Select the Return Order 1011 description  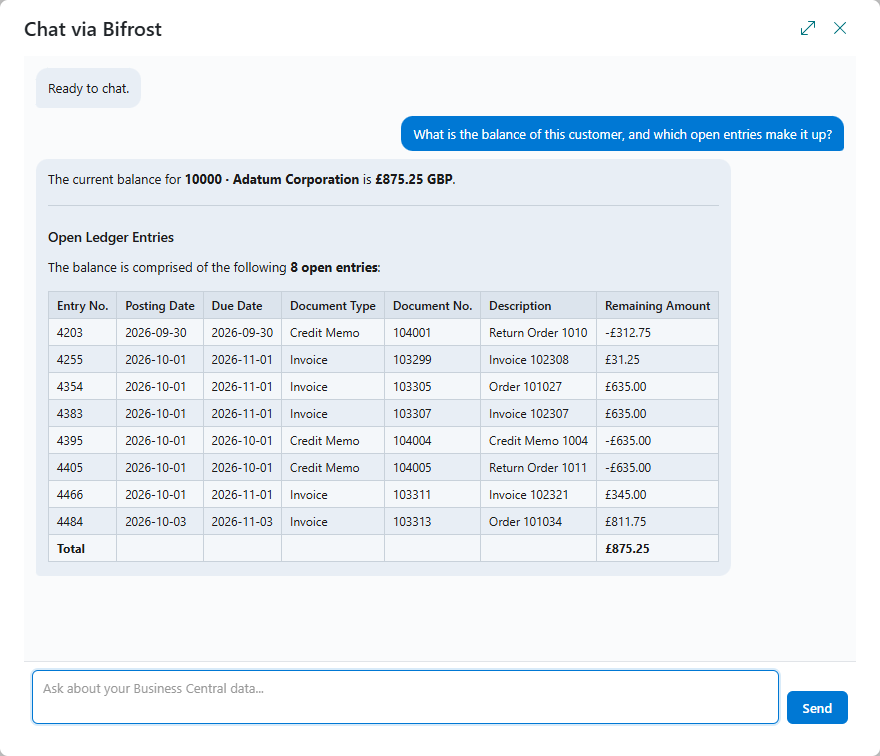[x=538, y=468]
